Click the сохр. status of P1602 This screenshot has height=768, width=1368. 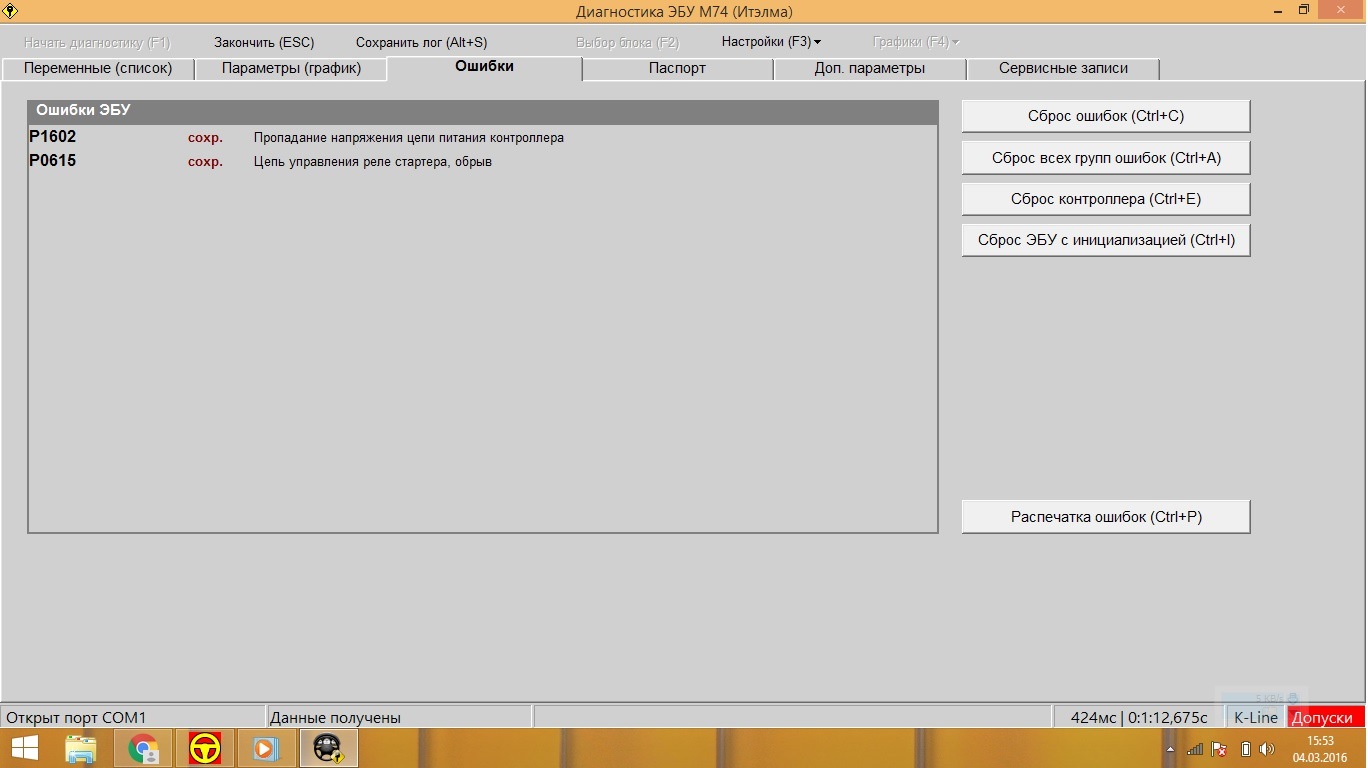205,138
